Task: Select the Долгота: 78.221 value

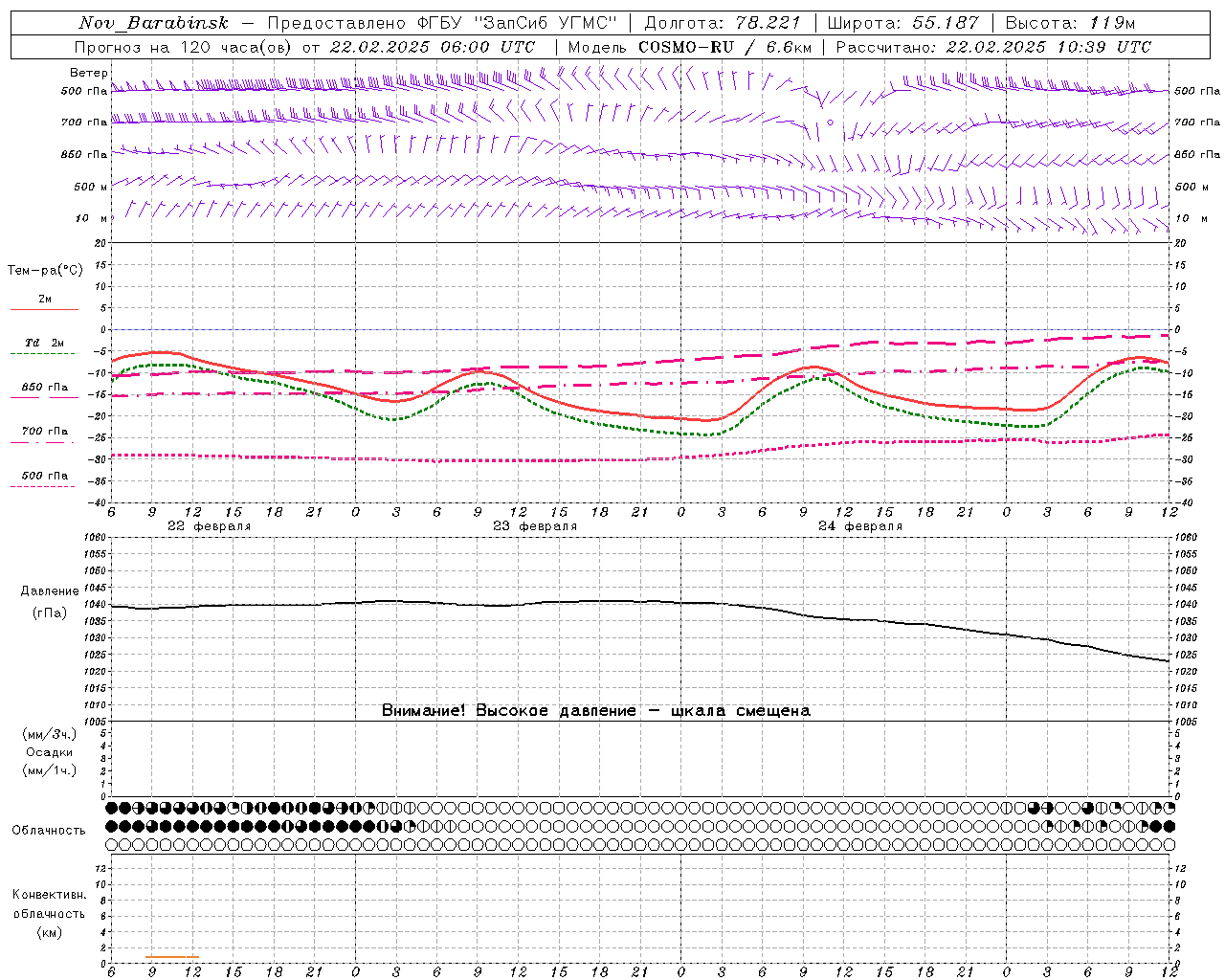Action: click(x=723, y=23)
